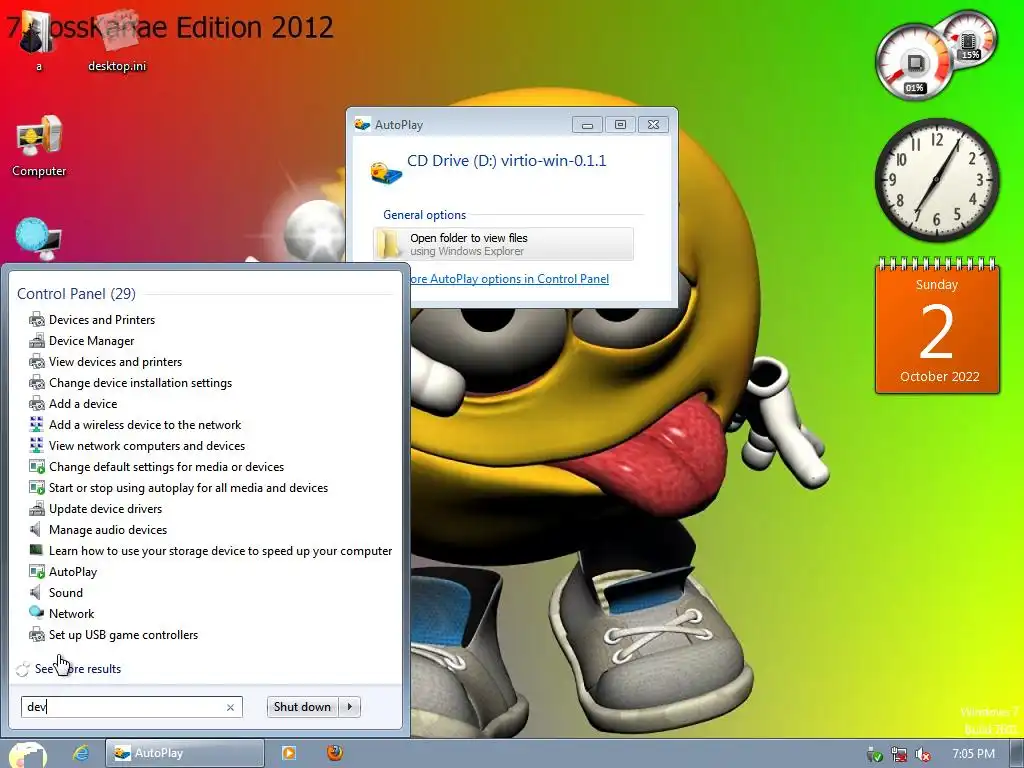
Task: Open Add a wireless device to the network
Action: pos(135,424)
